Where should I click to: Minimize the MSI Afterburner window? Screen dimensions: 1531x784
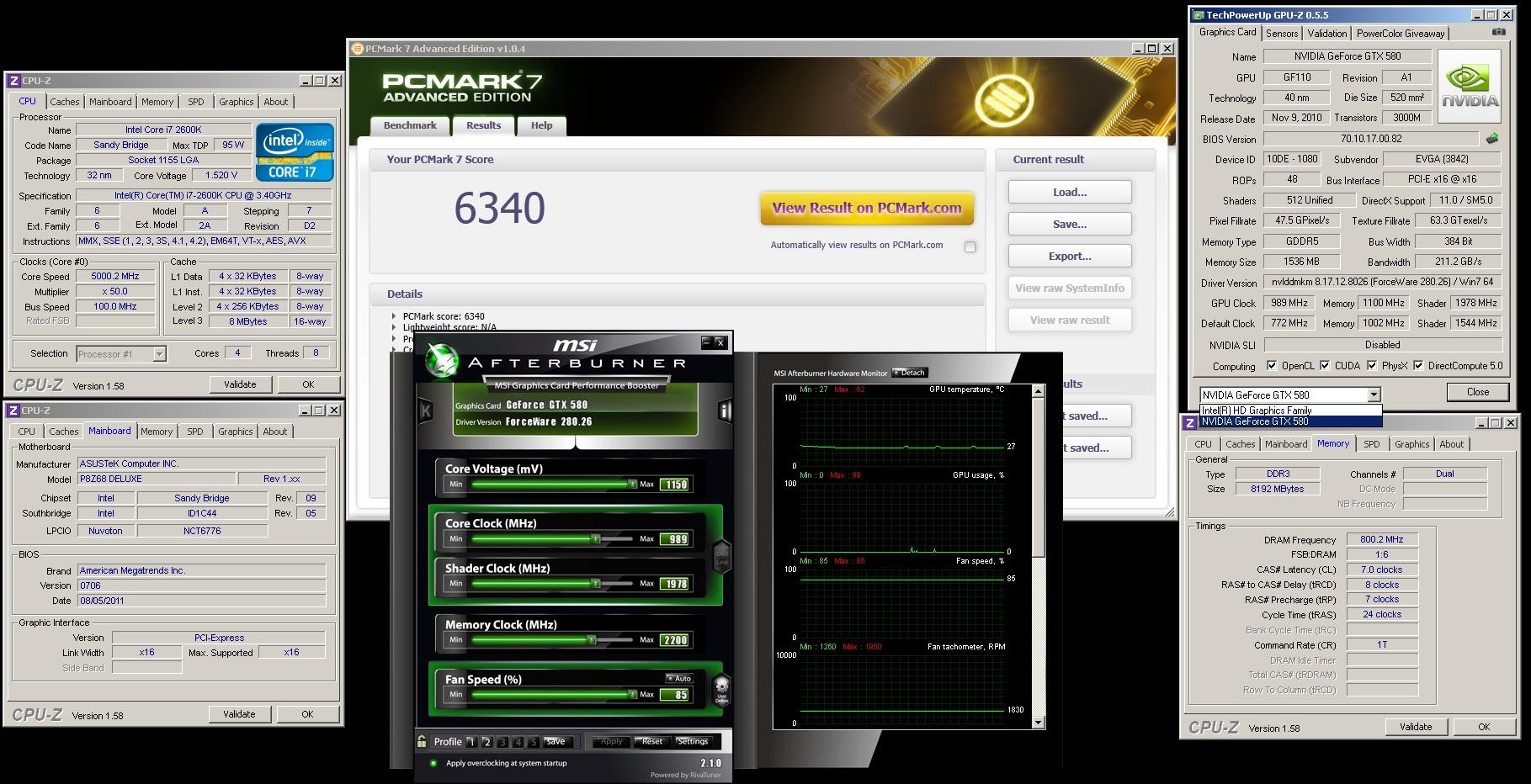click(x=706, y=342)
